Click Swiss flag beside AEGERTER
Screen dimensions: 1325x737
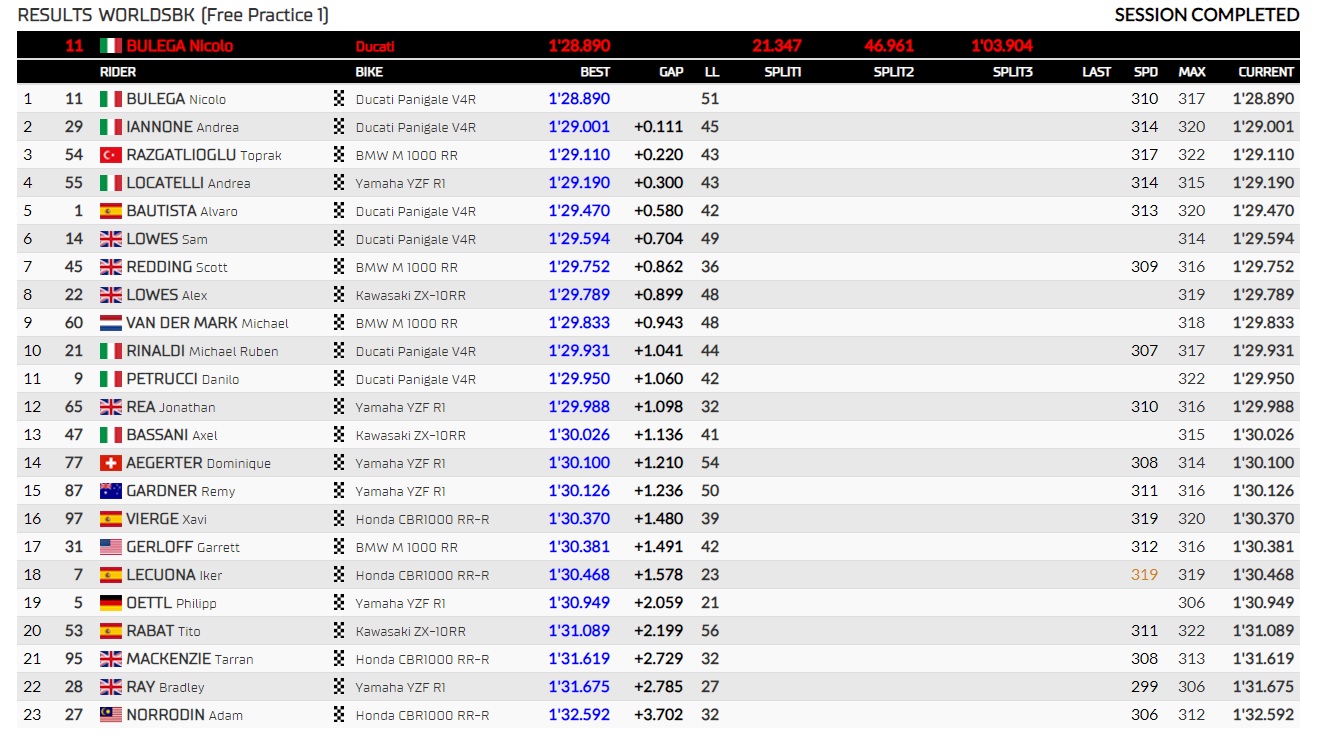coord(111,463)
